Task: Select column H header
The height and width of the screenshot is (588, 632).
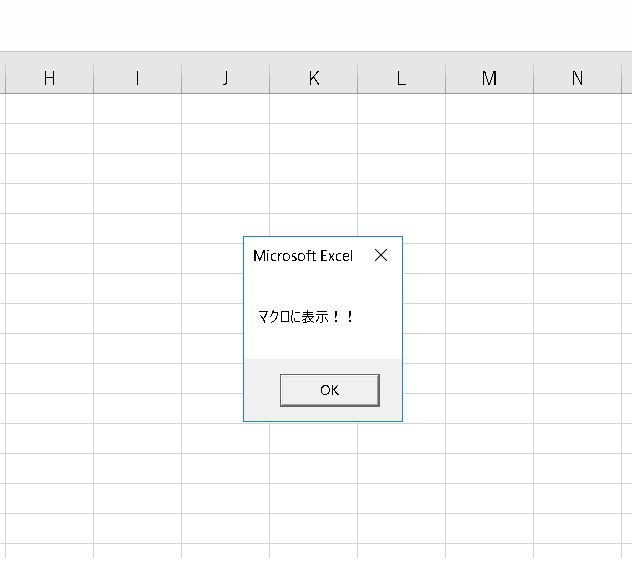Action: (x=49, y=78)
